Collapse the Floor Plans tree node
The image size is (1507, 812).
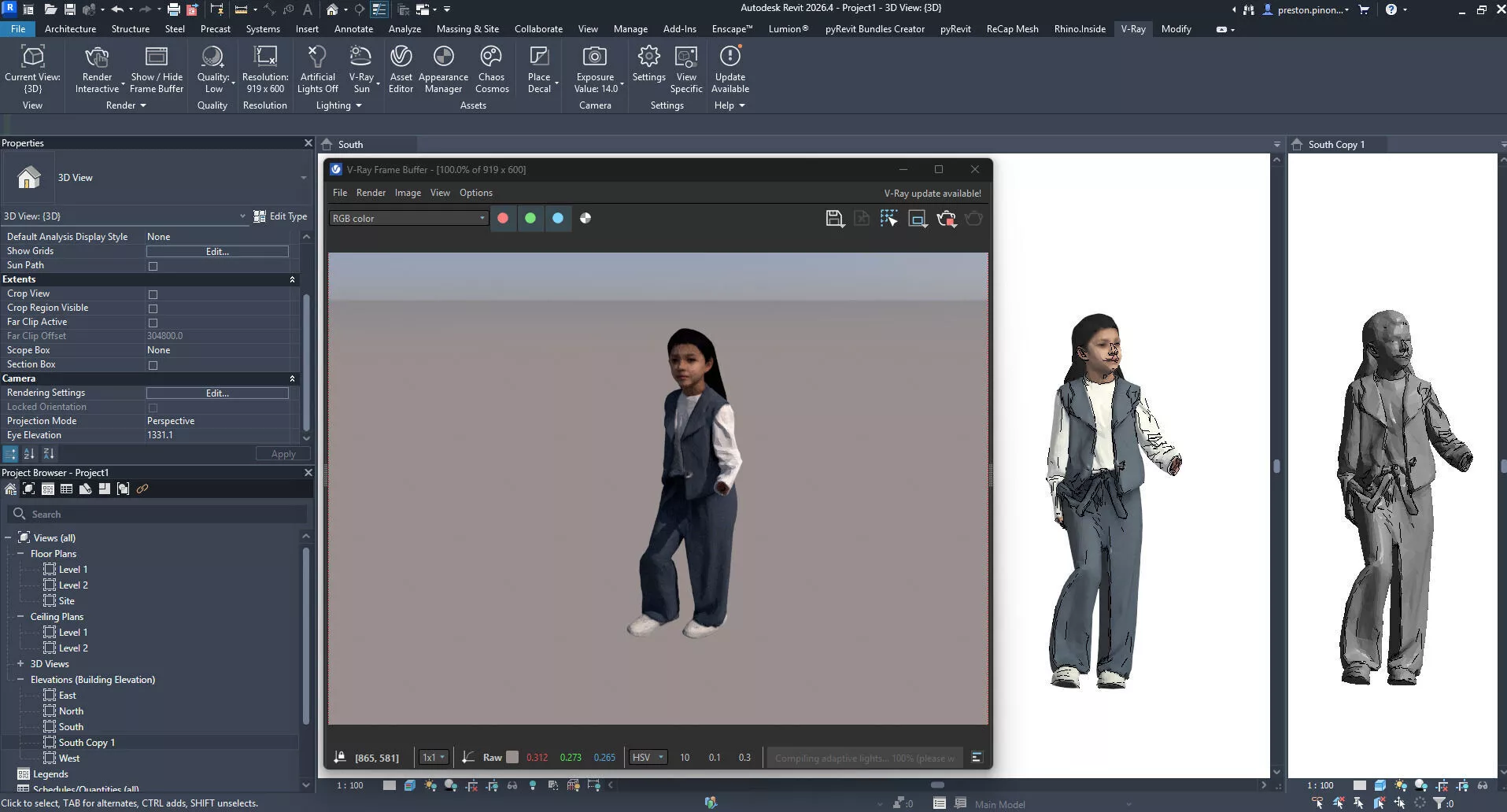(x=20, y=553)
